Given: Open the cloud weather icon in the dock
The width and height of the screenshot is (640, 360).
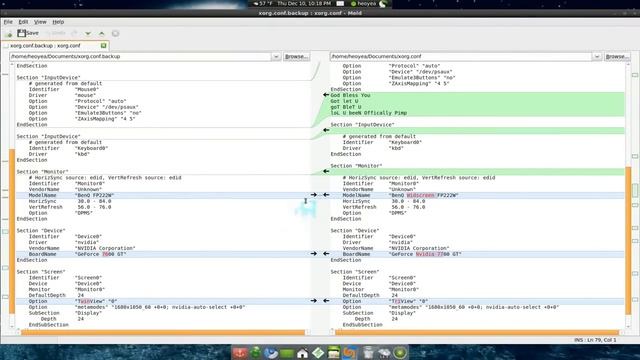Looking at the screenshot, I should coord(384,353).
